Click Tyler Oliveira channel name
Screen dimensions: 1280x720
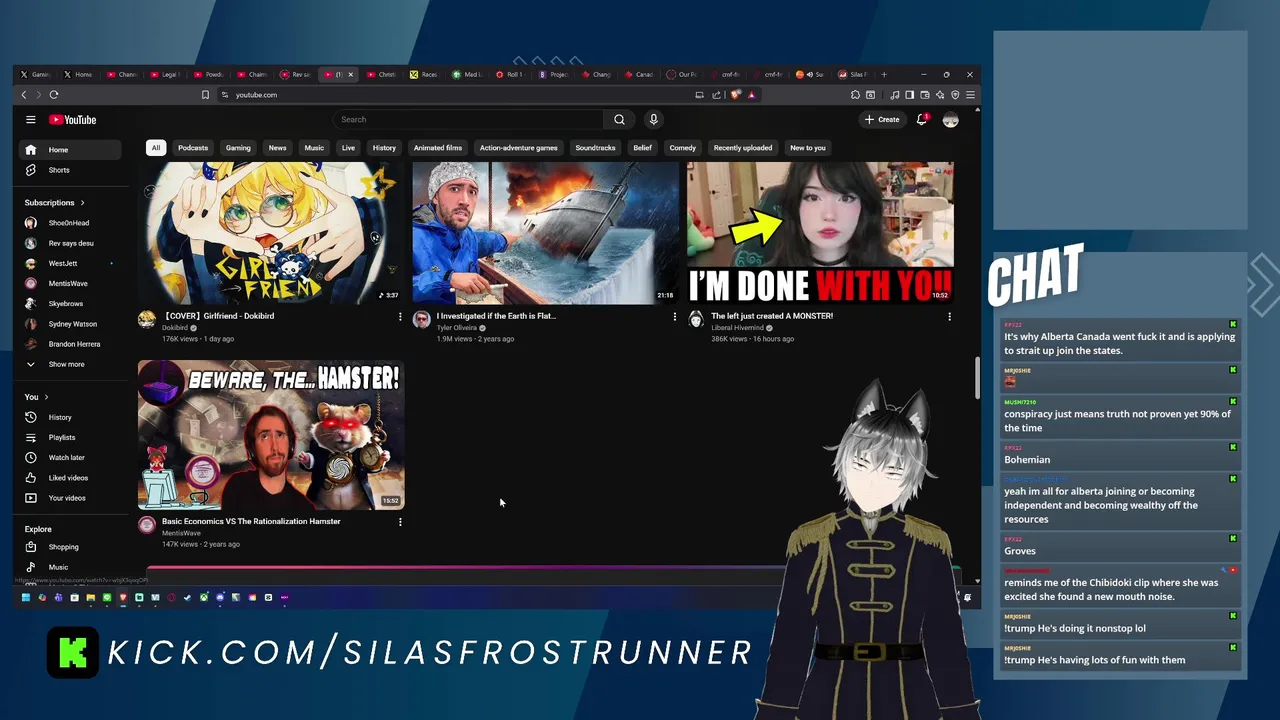coord(457,328)
